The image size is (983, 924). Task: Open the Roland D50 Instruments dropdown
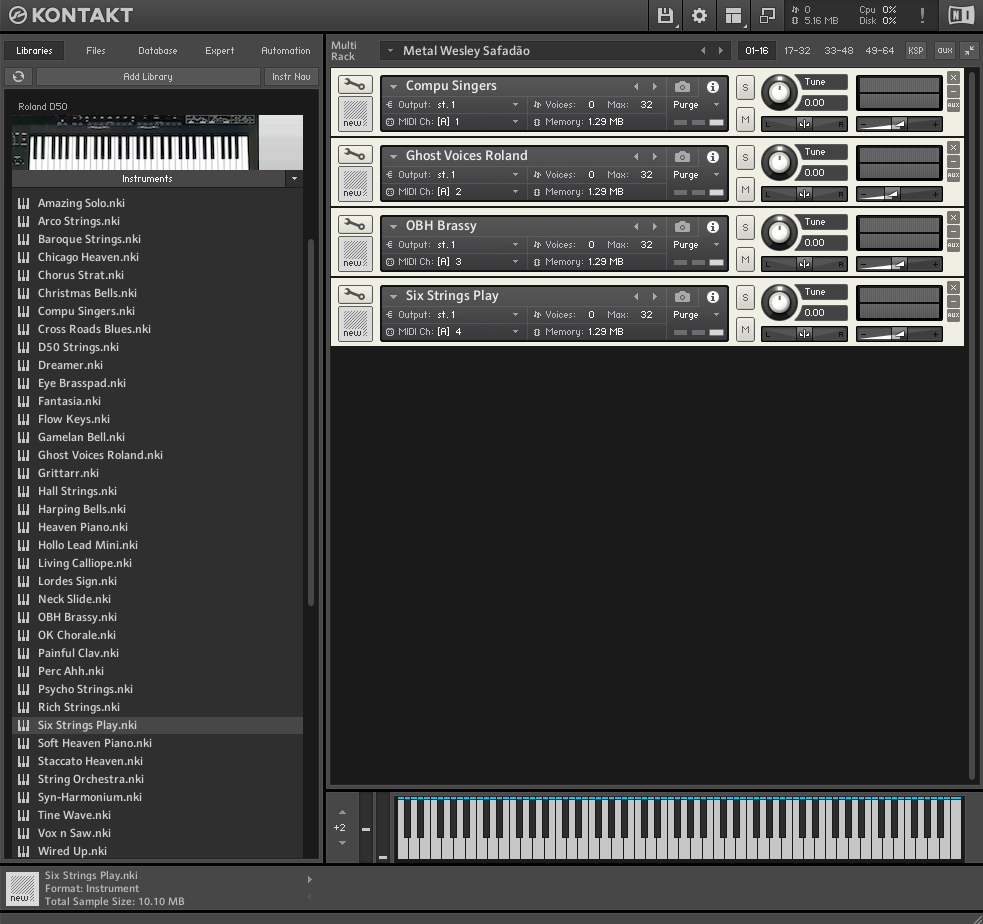[x=294, y=179]
